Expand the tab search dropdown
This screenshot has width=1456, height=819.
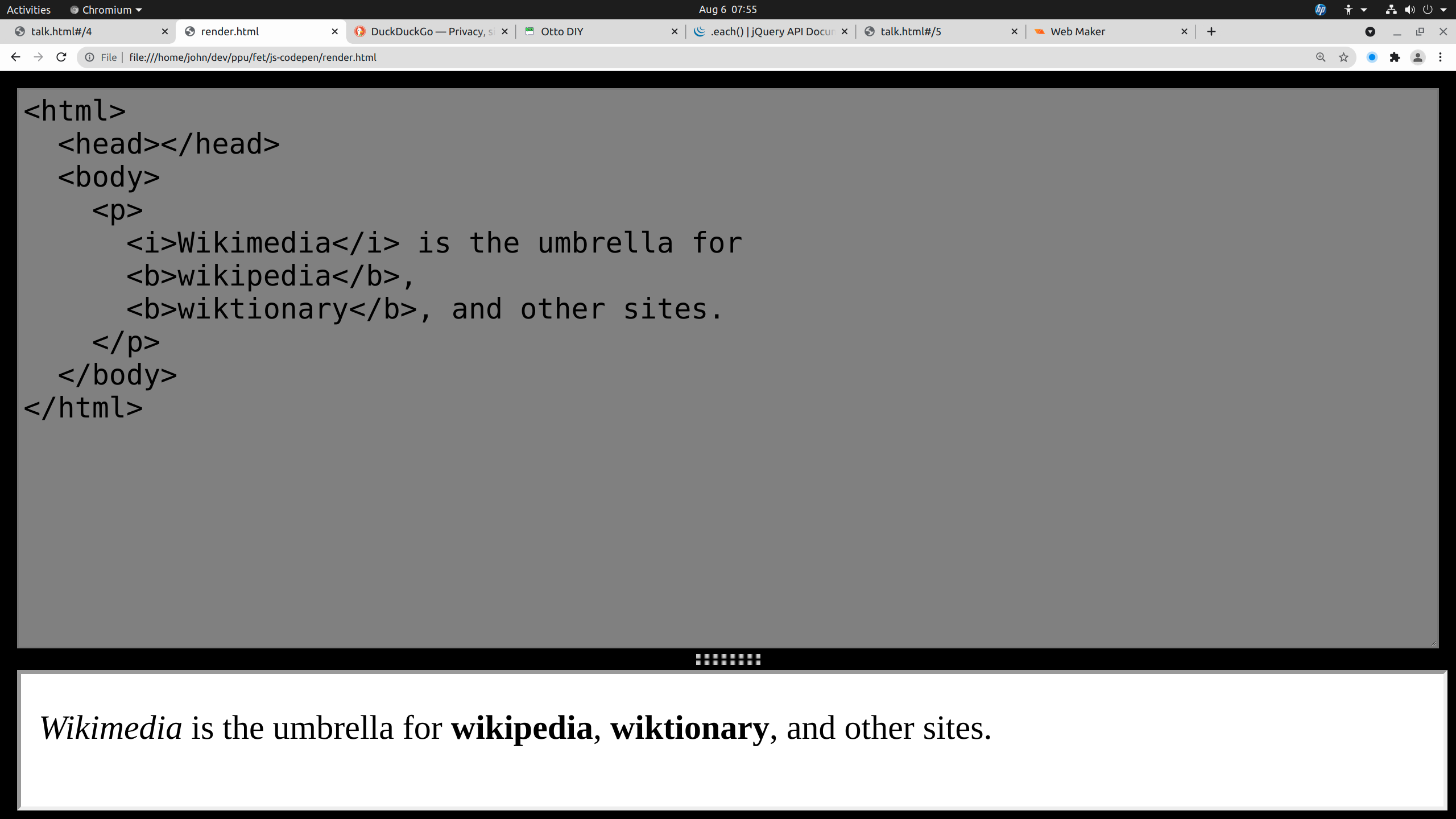1370,31
